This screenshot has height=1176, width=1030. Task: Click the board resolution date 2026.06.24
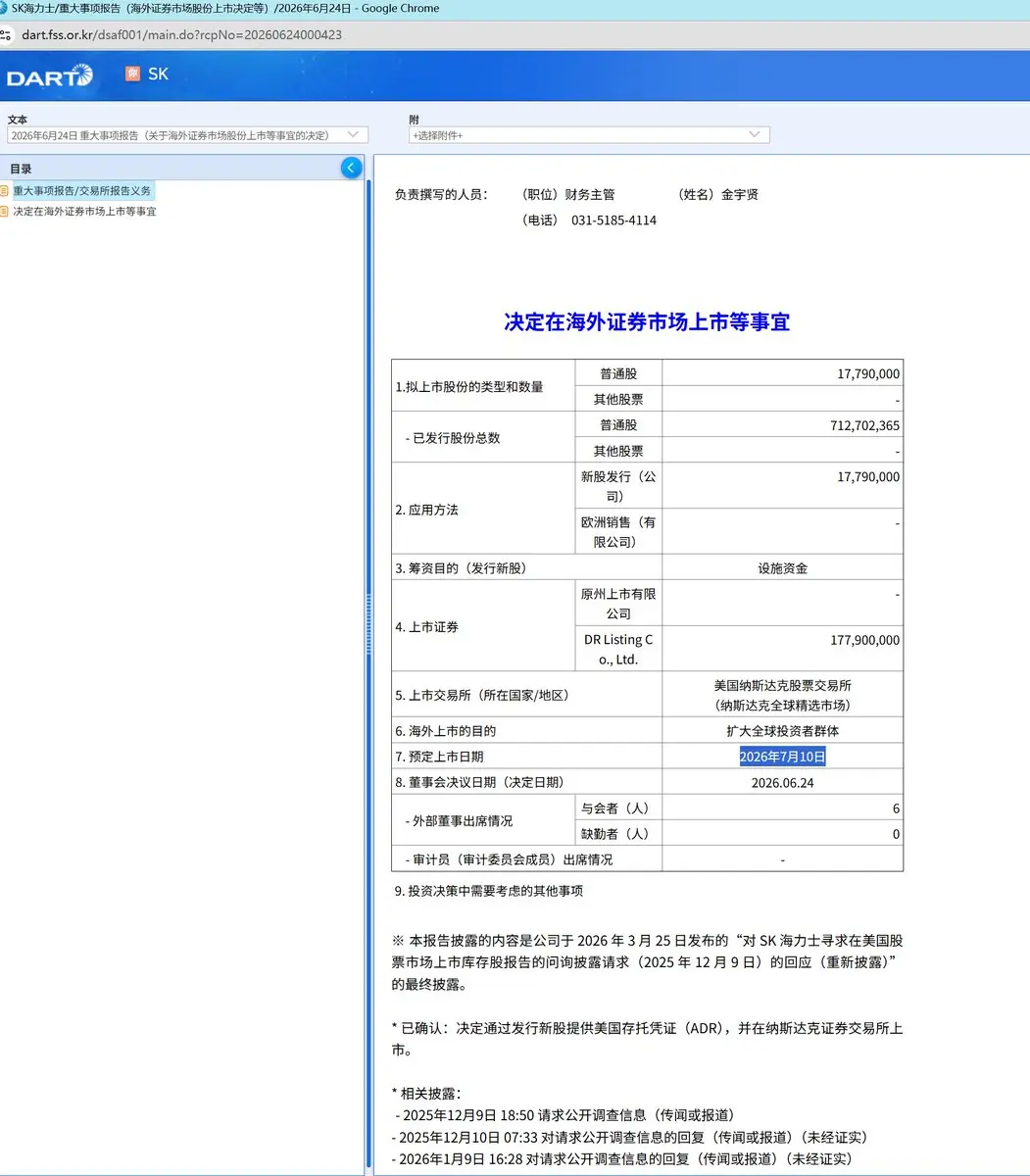point(782,782)
